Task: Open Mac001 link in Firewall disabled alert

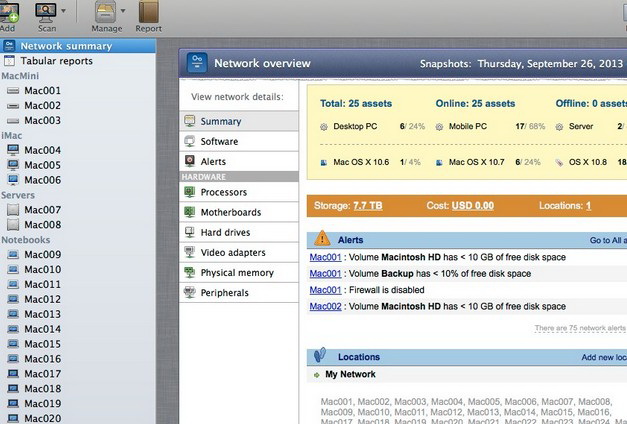Action: tap(325, 290)
